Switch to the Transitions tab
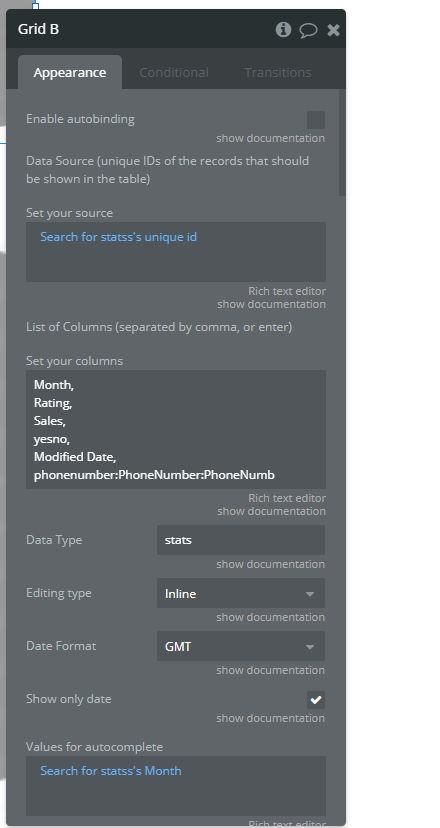The width and height of the screenshot is (440, 828). coord(278,72)
